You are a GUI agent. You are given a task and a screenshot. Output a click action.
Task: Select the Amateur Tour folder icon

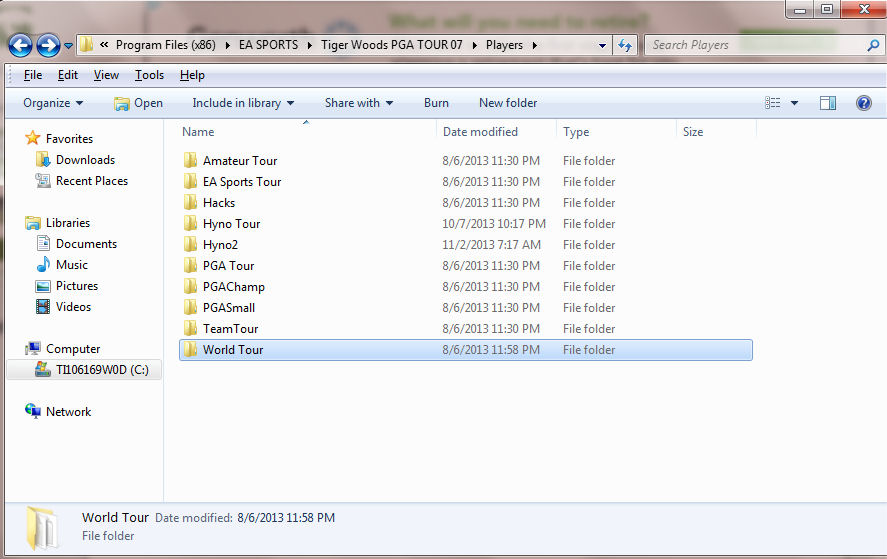[191, 160]
